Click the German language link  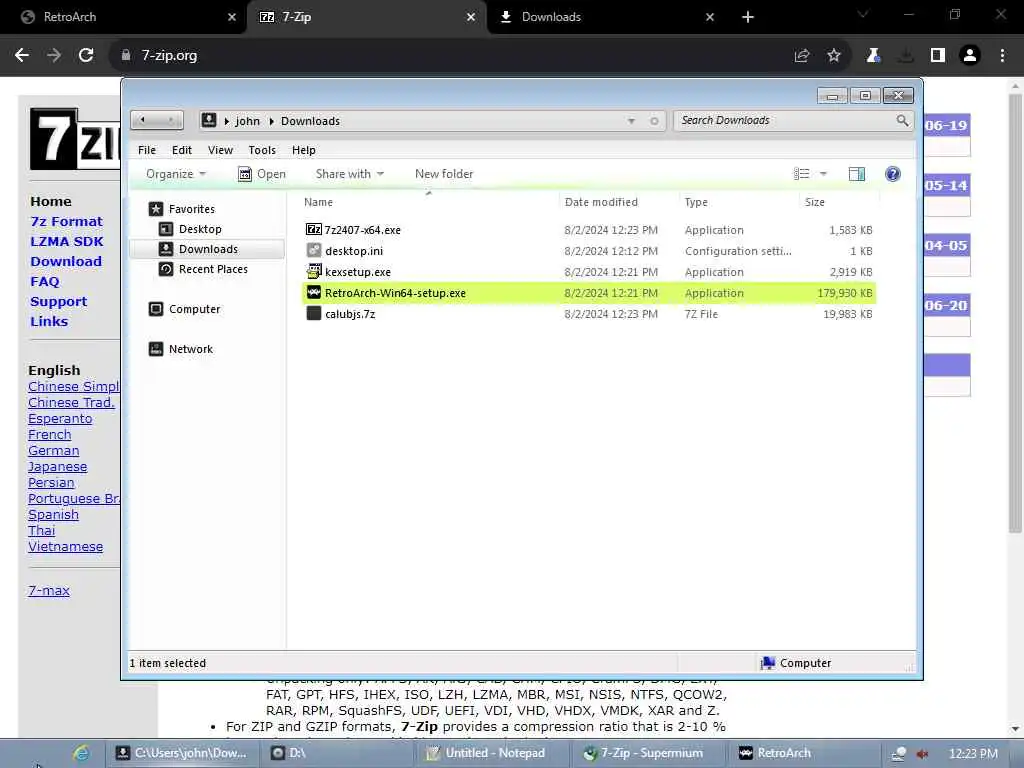point(54,451)
